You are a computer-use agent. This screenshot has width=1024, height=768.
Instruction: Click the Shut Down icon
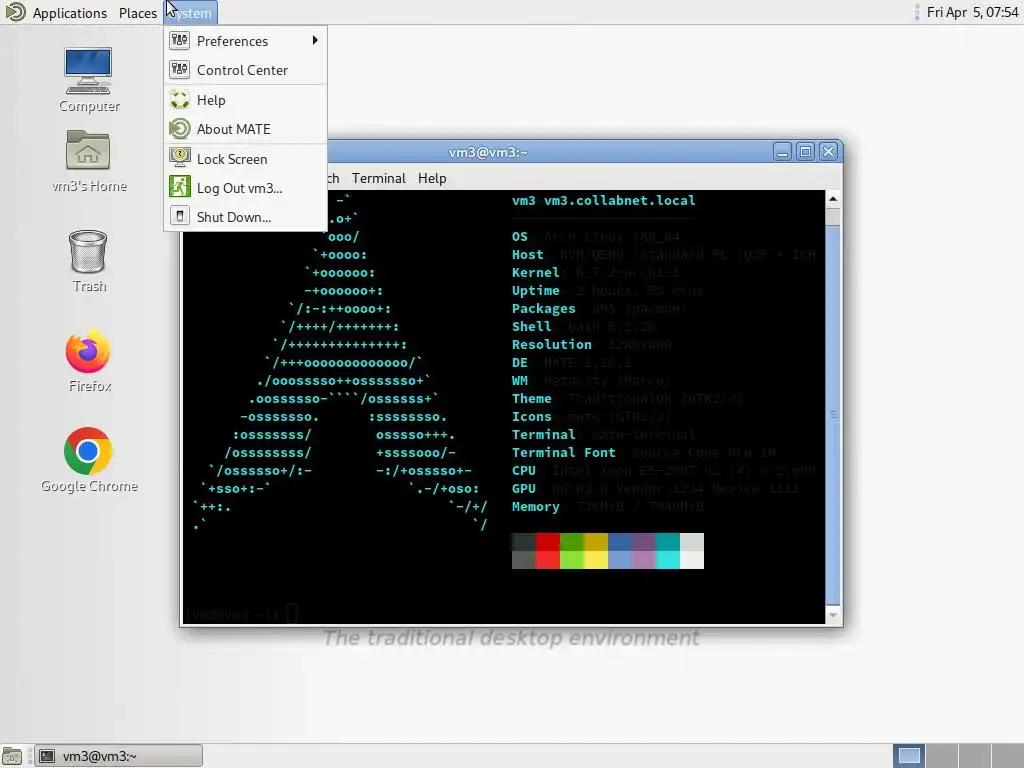(x=180, y=217)
